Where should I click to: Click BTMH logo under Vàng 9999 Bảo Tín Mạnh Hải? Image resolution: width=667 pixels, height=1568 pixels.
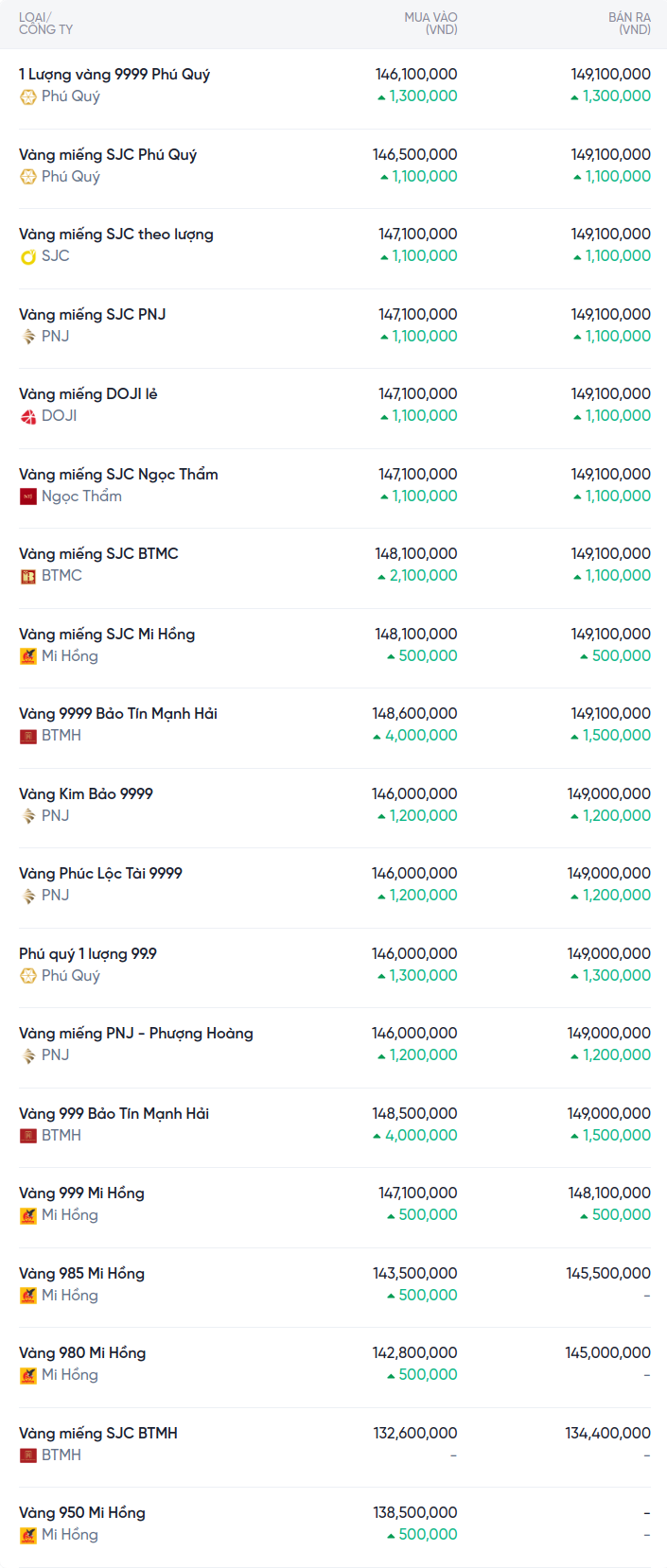[x=28, y=736]
